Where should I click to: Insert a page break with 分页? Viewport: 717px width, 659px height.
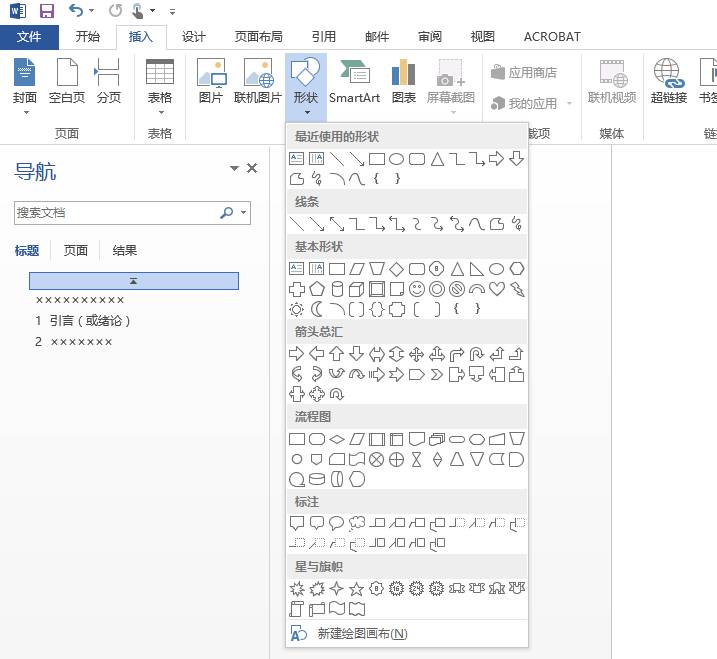[x=108, y=81]
